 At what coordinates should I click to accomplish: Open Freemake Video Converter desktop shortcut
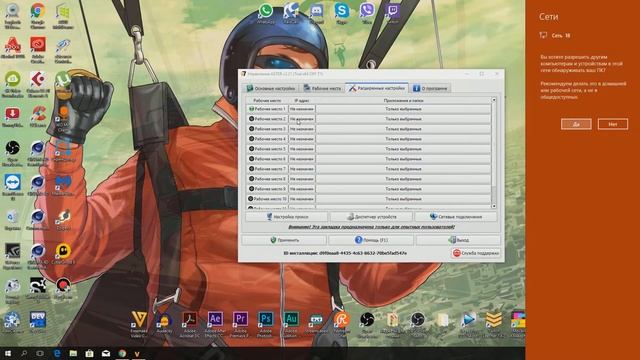(139, 323)
